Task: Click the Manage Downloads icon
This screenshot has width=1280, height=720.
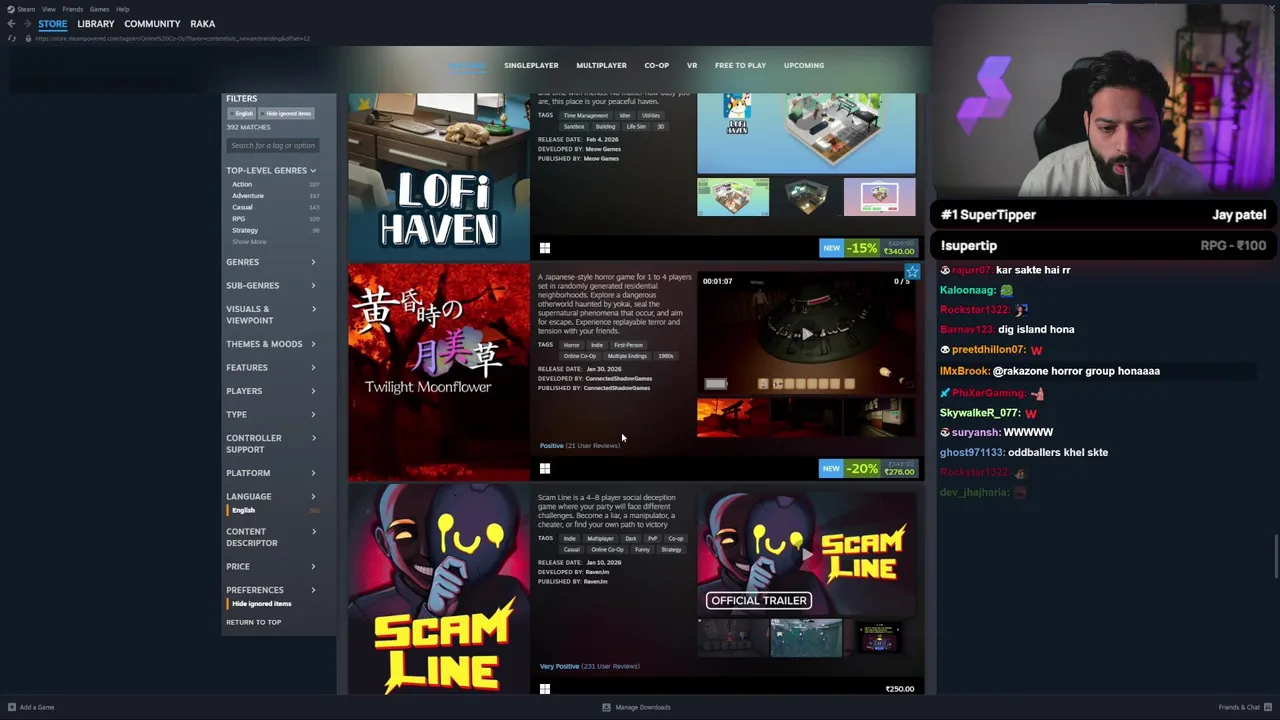Action: tap(606, 707)
